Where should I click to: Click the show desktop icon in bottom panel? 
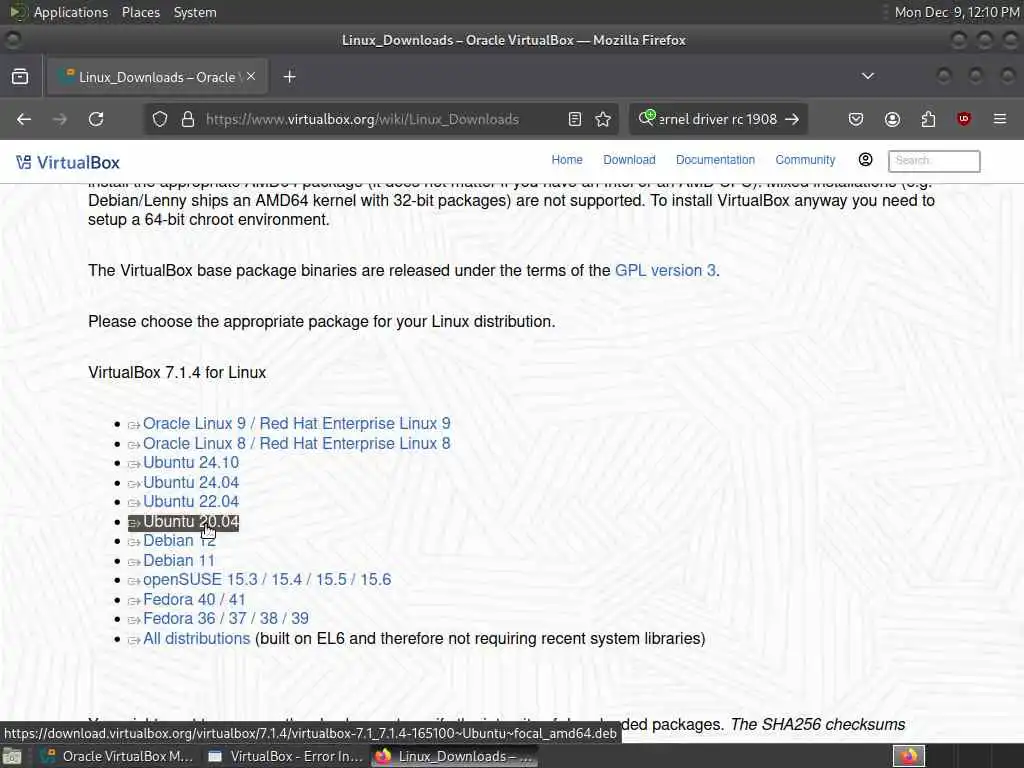tap(12, 757)
